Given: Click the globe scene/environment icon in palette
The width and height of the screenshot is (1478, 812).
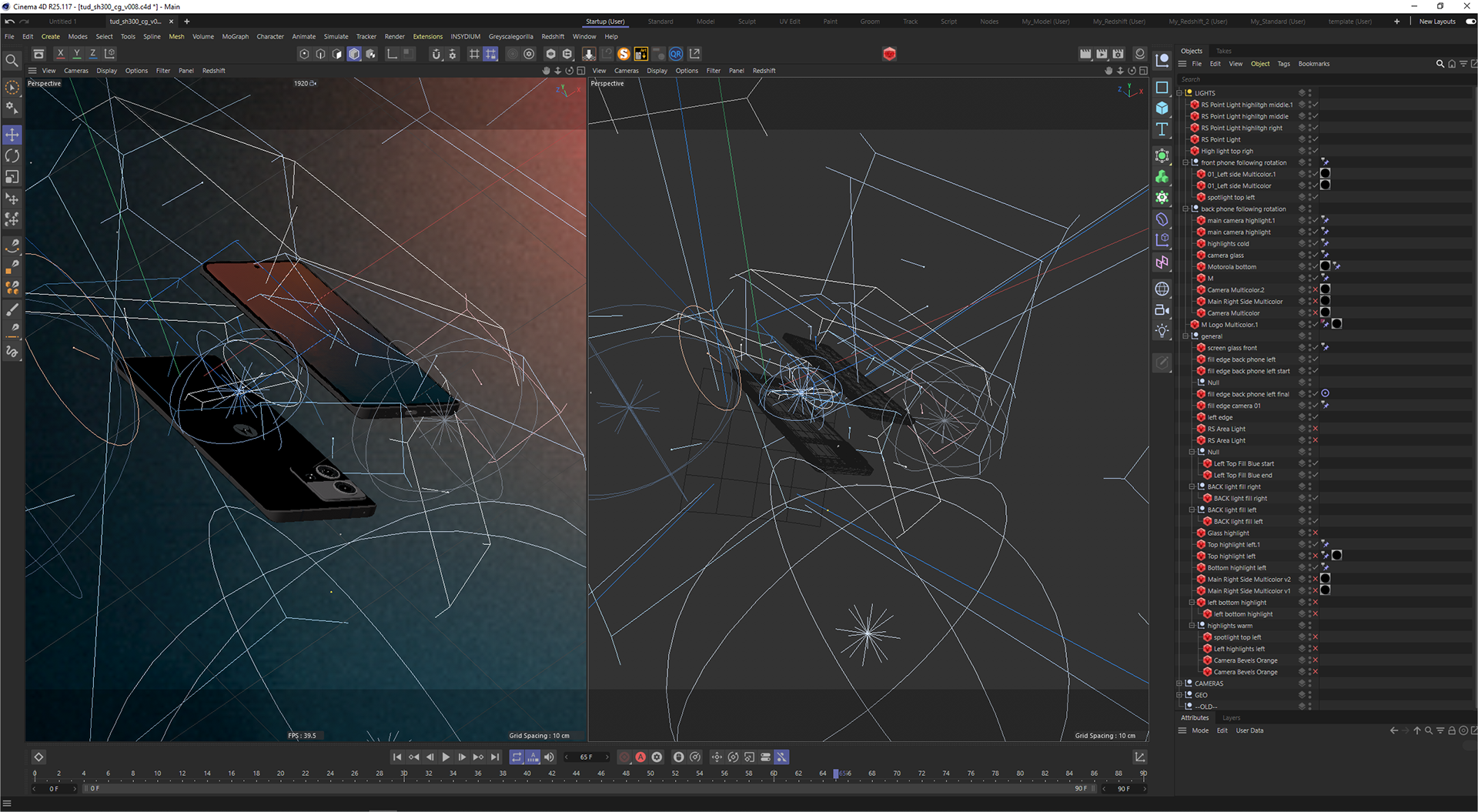Looking at the screenshot, I should [1162, 289].
